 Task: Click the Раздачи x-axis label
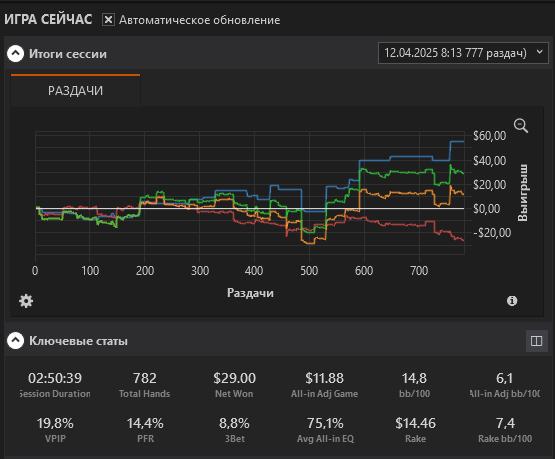coord(250,293)
